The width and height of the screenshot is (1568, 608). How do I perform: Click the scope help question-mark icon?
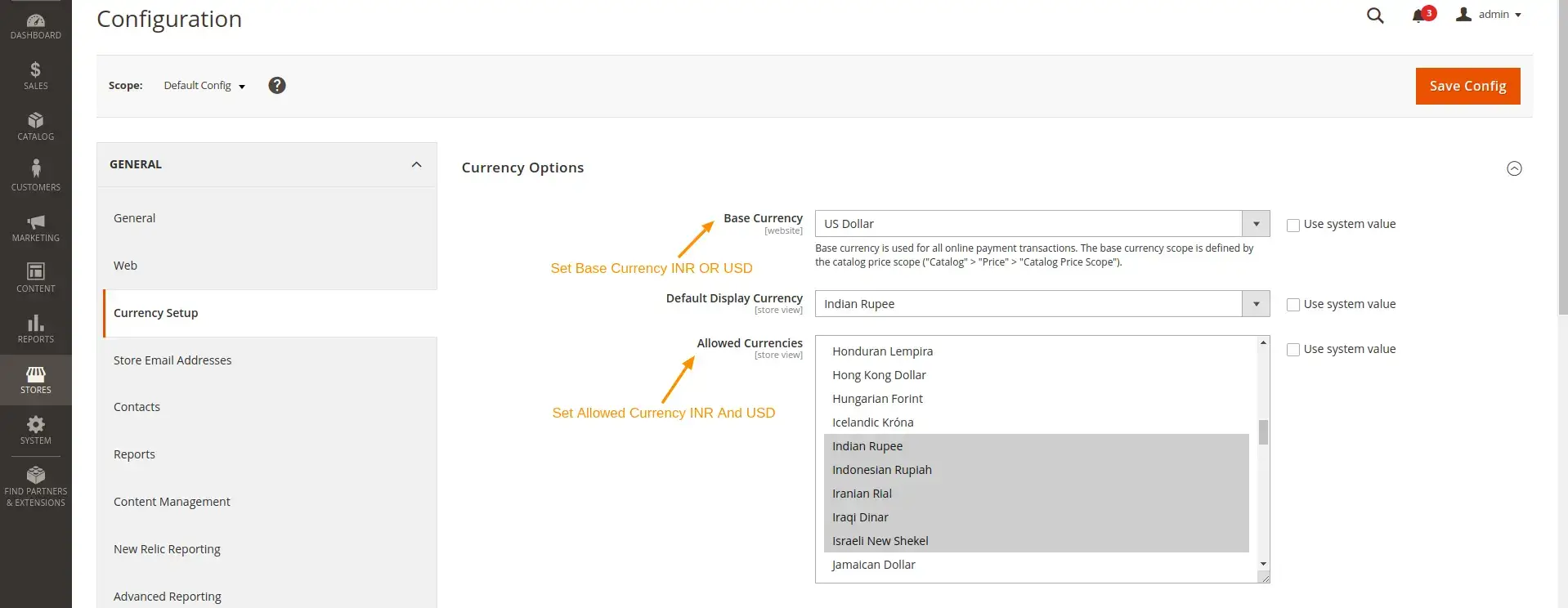tap(277, 85)
